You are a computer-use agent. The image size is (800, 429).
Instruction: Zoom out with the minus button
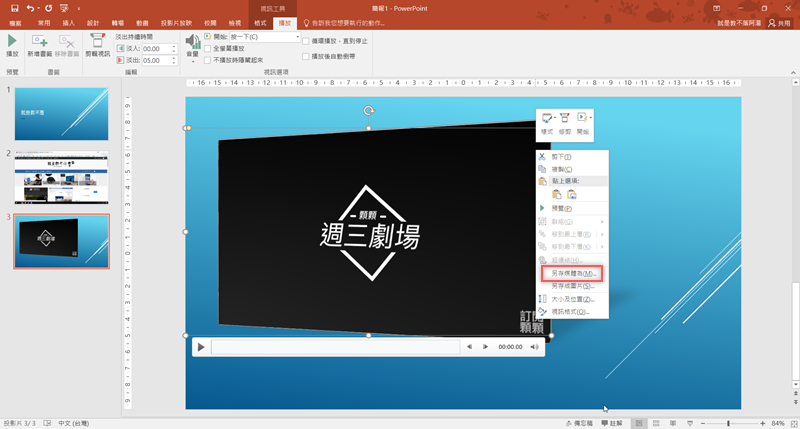coord(703,423)
